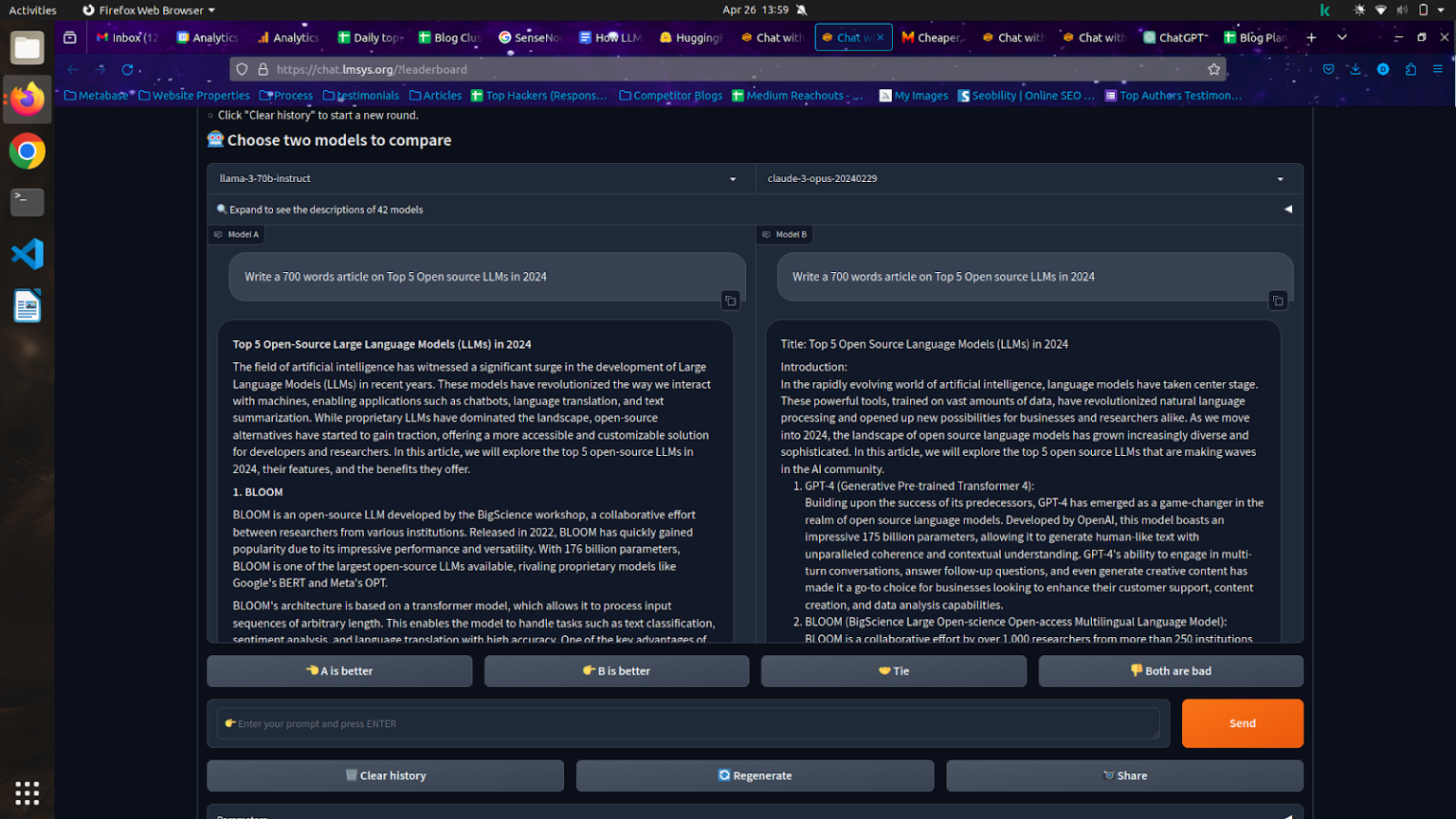
Task: Click the copy prompt icon on Model A pane
Action: coord(730,300)
